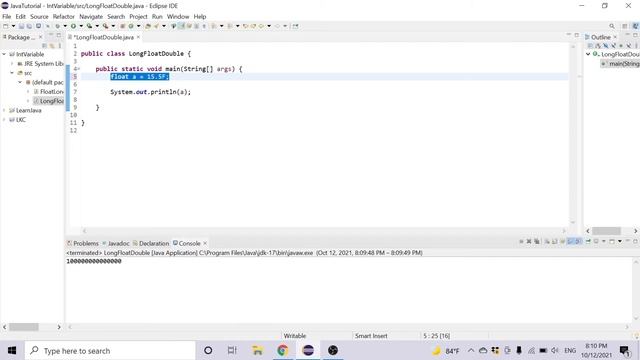Screen dimensions: 640x360
Task: Click the Coverage launch icon
Action: (89, 26)
